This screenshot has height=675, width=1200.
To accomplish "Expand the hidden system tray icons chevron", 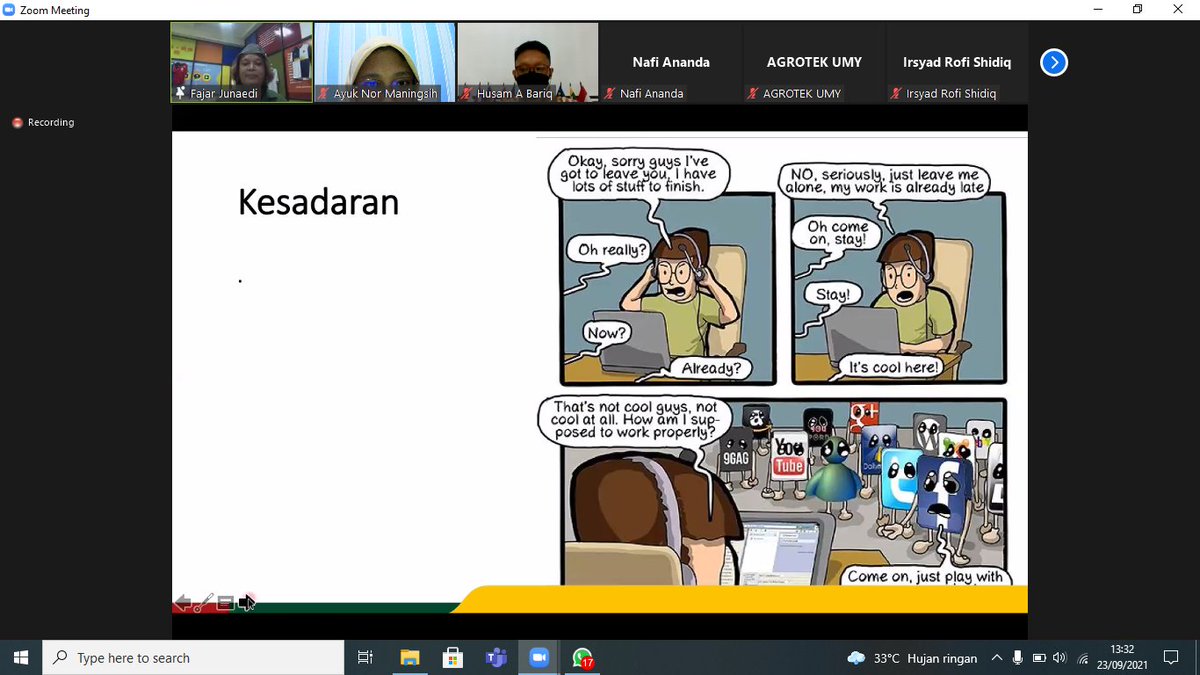I will point(996,658).
